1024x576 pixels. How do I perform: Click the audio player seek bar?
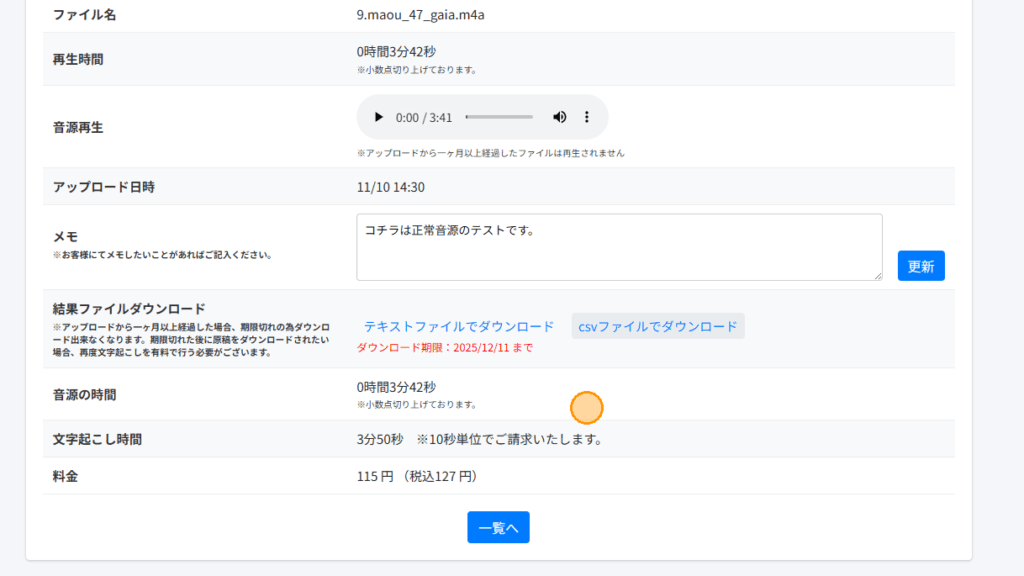(x=499, y=117)
